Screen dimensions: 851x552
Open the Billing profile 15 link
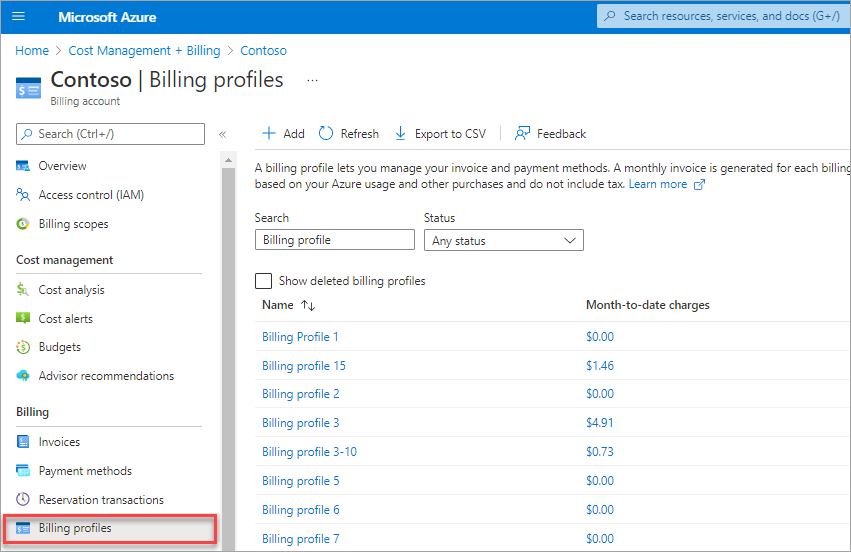pos(304,366)
